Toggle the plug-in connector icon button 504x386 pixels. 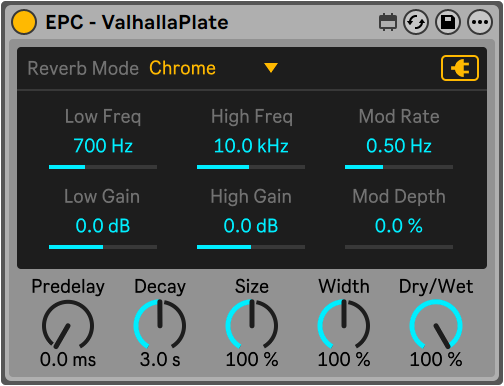click(460, 68)
